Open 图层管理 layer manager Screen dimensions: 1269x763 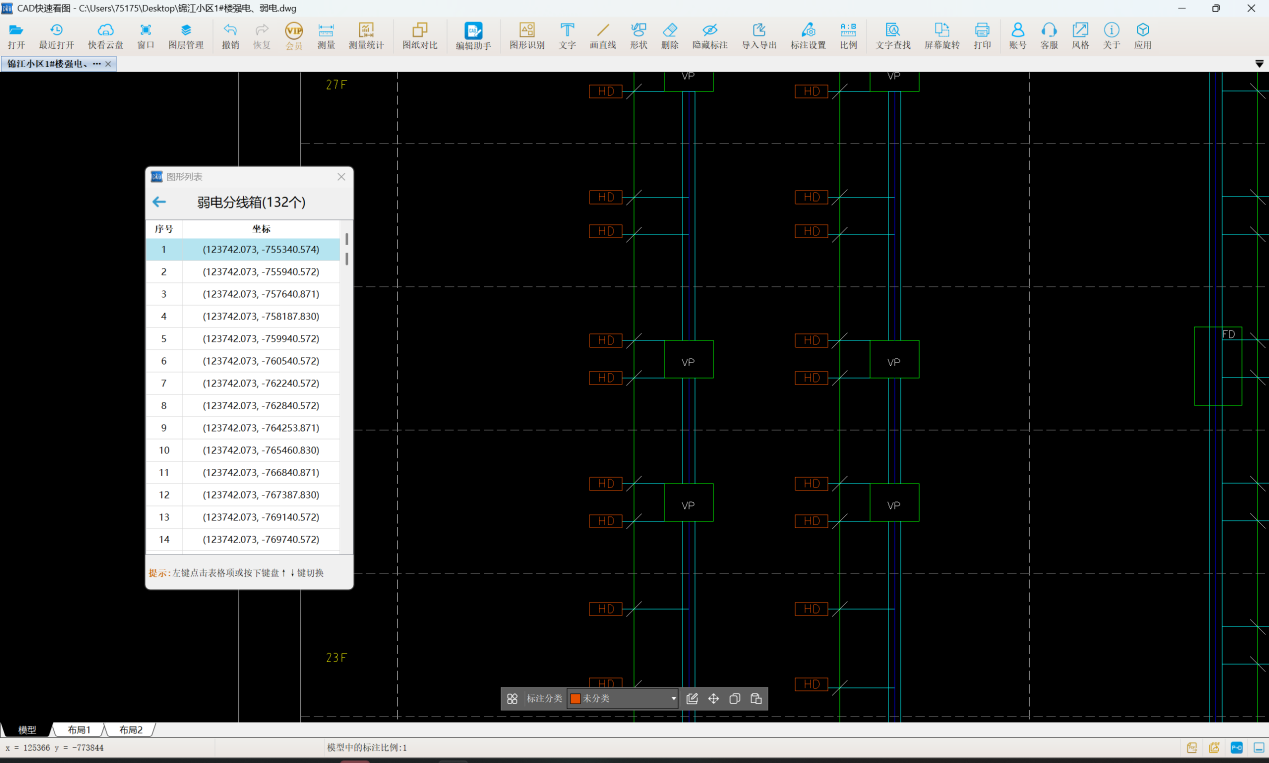pyautogui.click(x=185, y=36)
